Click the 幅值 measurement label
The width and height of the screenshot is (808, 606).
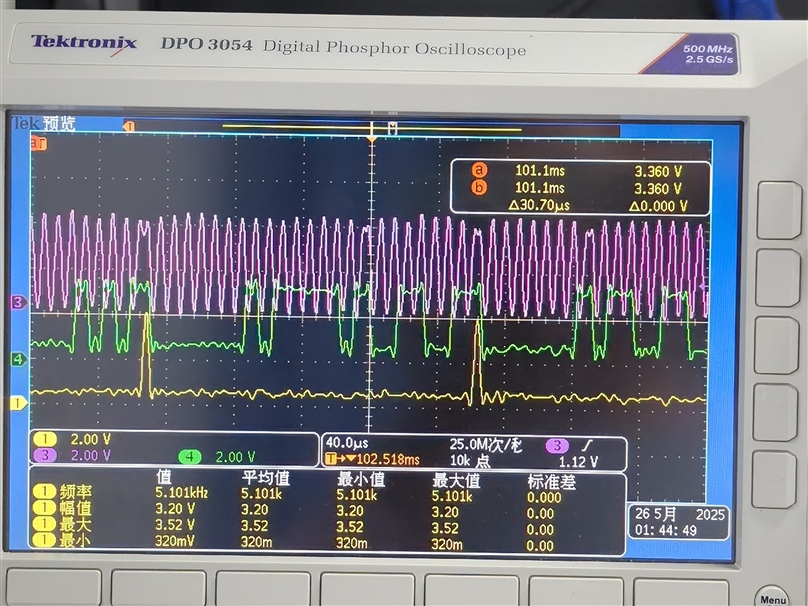[76, 508]
